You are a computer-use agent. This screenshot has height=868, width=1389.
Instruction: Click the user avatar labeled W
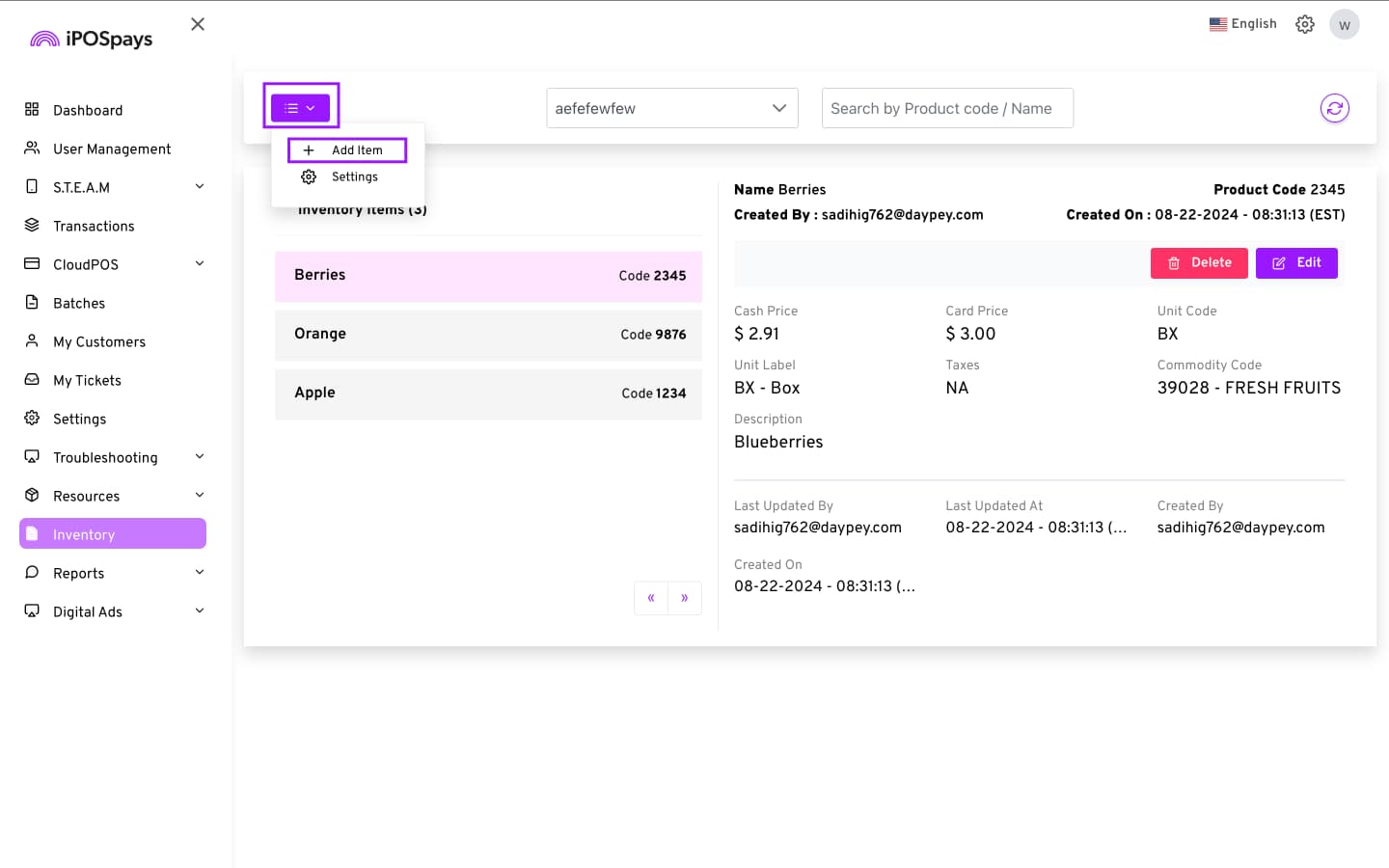(x=1344, y=24)
